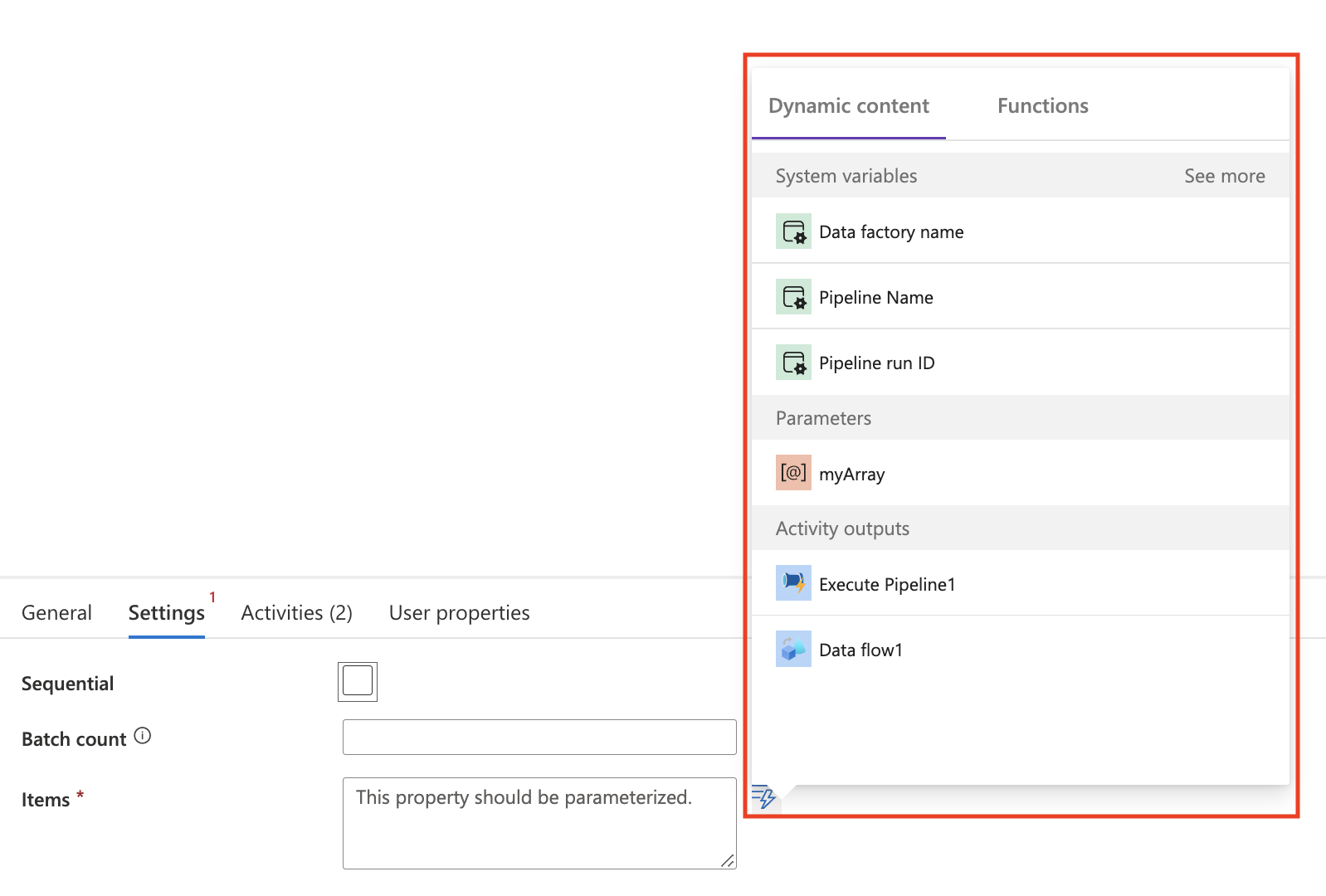Expand System variables with See more

pos(1224,176)
